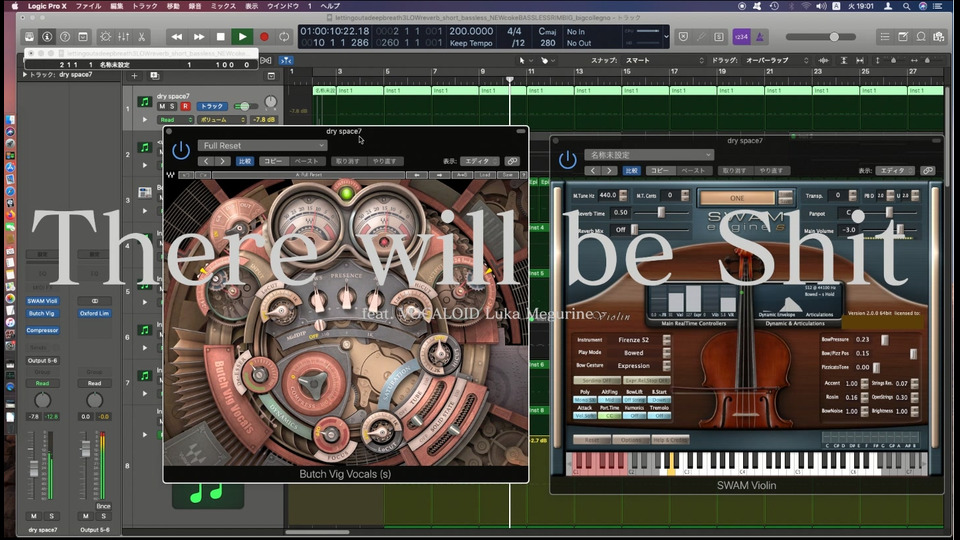The height and width of the screenshot is (540, 960).
Task: Solo the dry space7 track
Action: pyautogui.click(x=172, y=107)
